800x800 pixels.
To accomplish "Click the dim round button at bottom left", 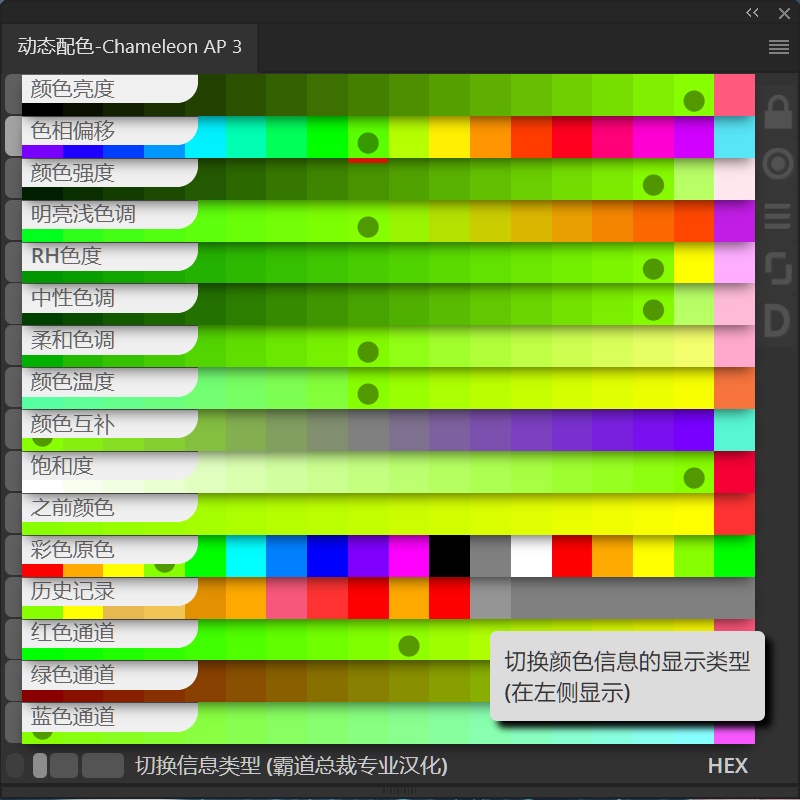I will click(x=15, y=766).
